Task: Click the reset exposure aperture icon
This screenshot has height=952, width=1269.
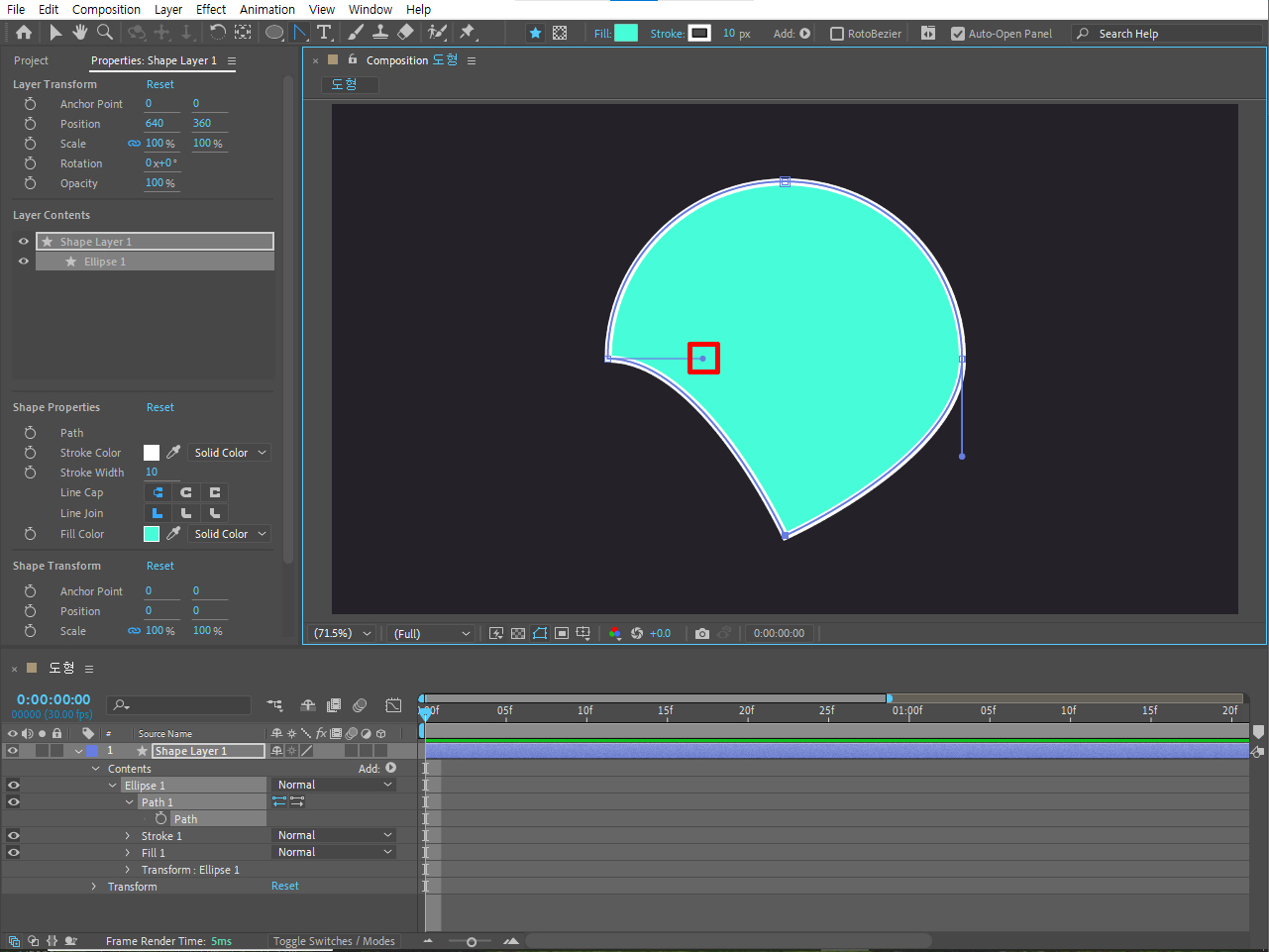Action: [x=637, y=633]
